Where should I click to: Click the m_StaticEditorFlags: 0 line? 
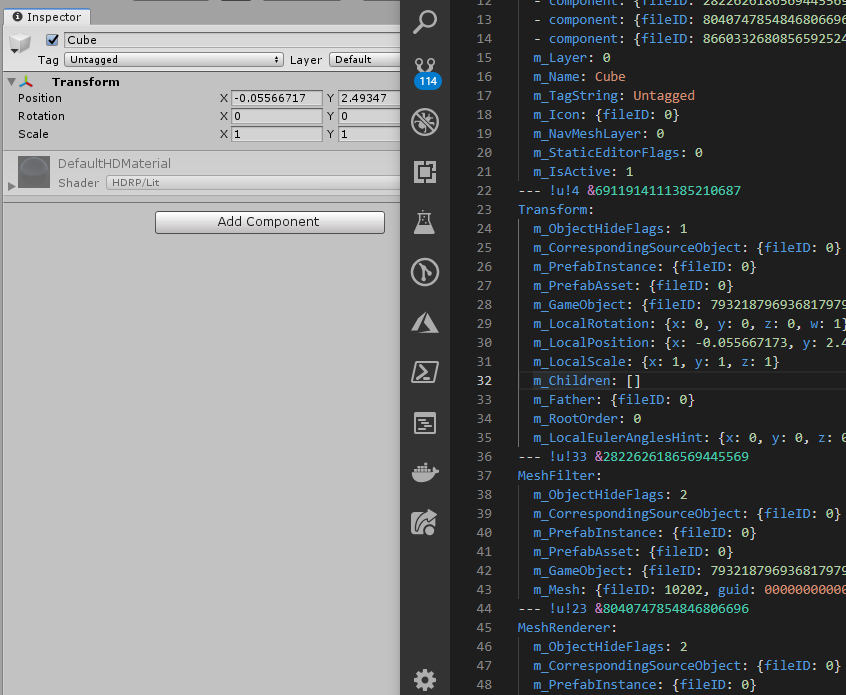coord(618,153)
